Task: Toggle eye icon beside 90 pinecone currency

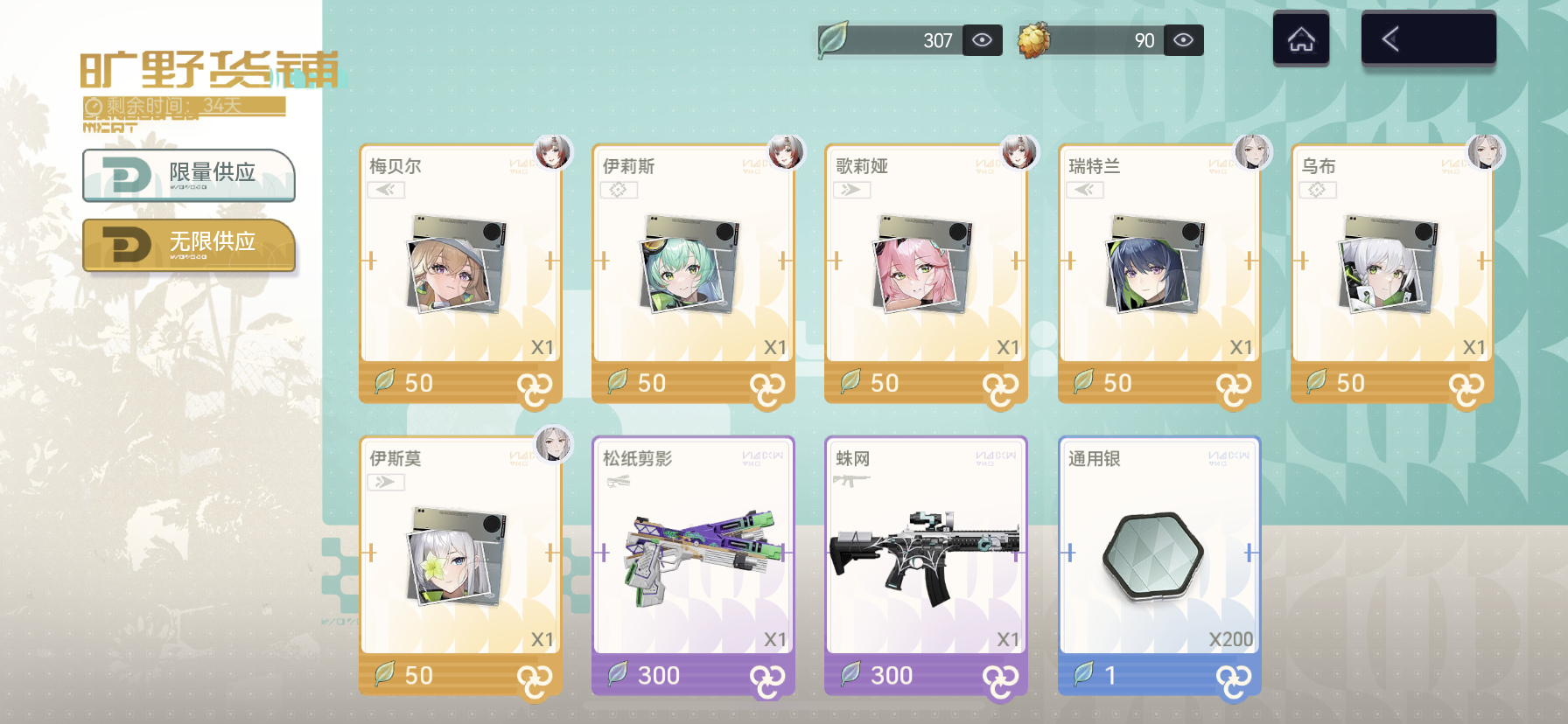Action: point(1183,40)
